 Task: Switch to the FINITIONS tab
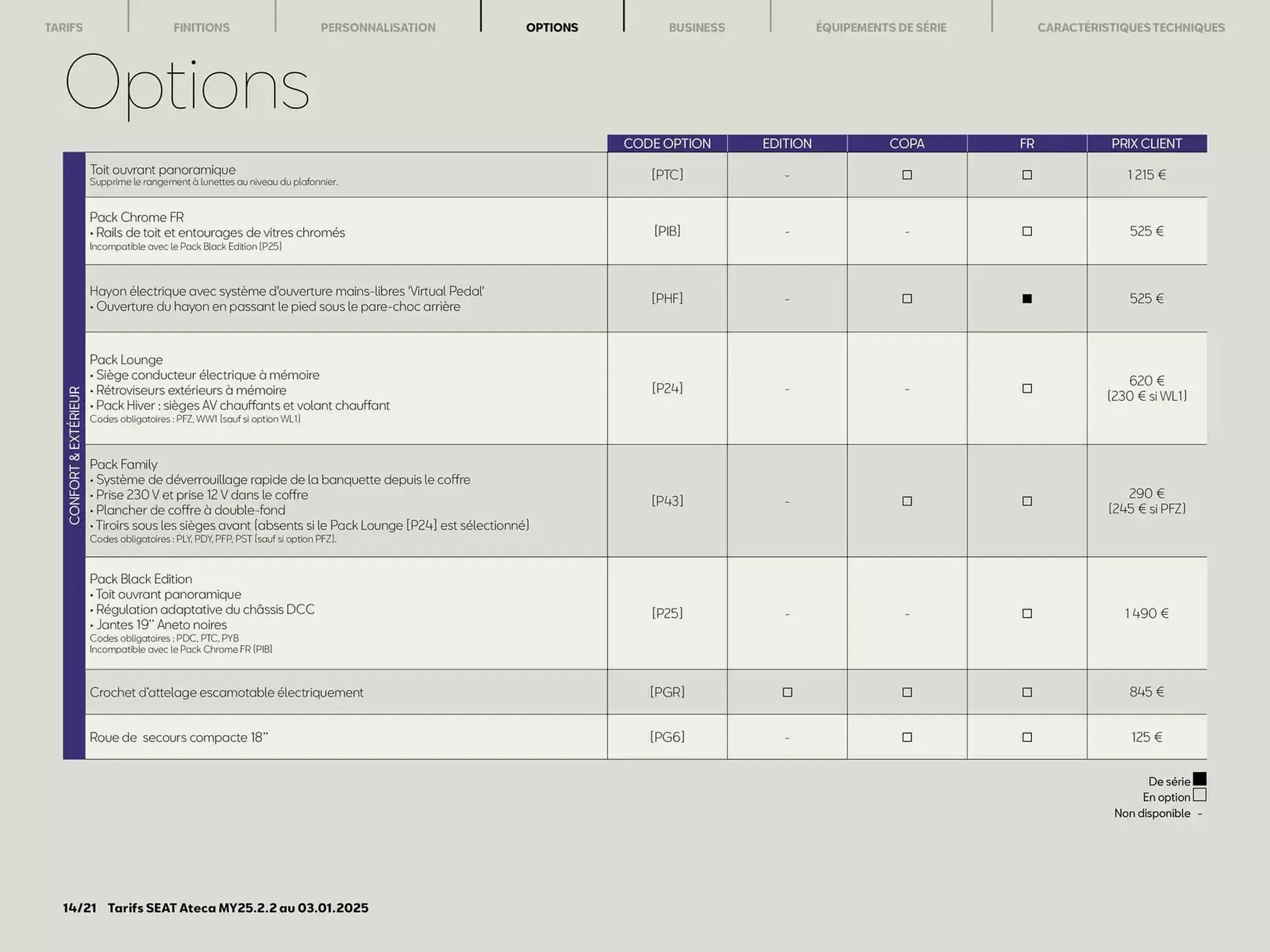(x=202, y=27)
